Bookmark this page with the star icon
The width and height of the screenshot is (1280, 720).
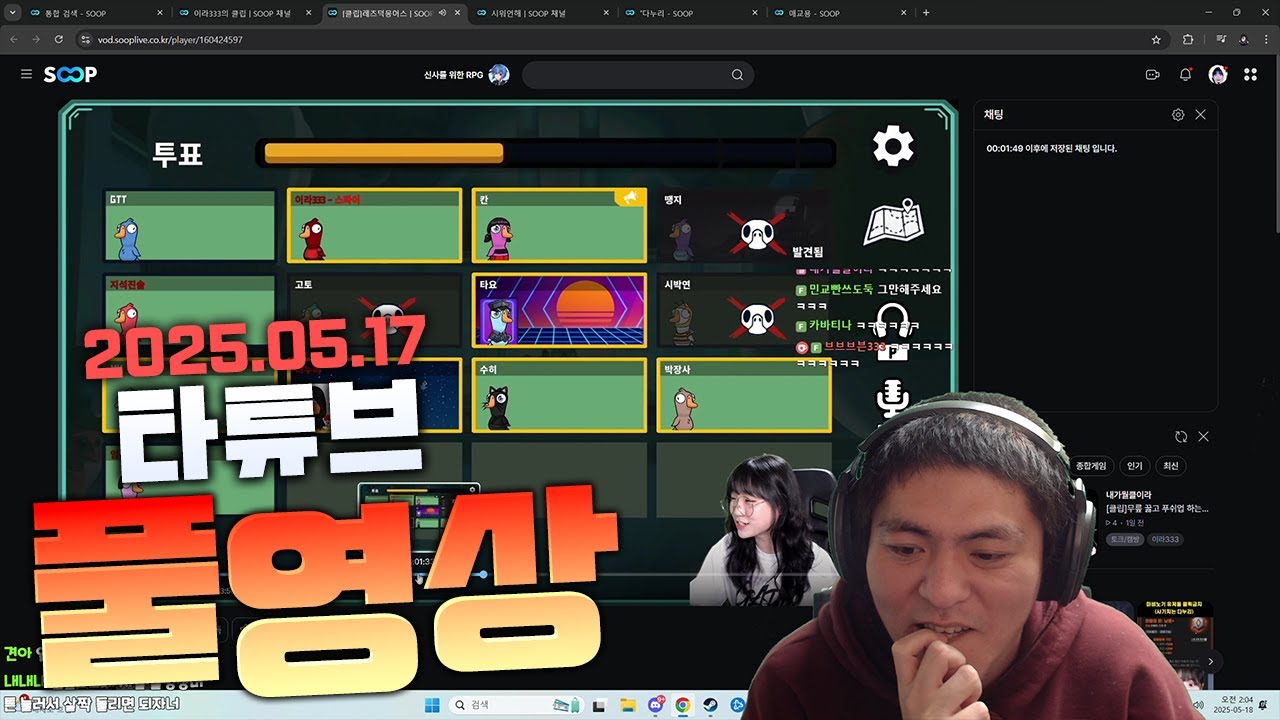point(1156,39)
